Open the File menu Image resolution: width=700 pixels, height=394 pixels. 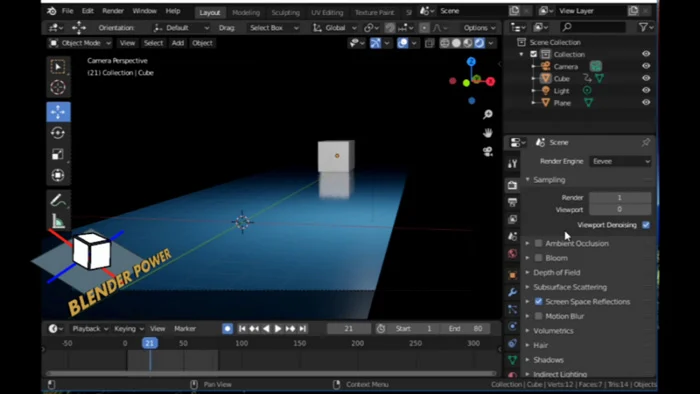[67, 11]
